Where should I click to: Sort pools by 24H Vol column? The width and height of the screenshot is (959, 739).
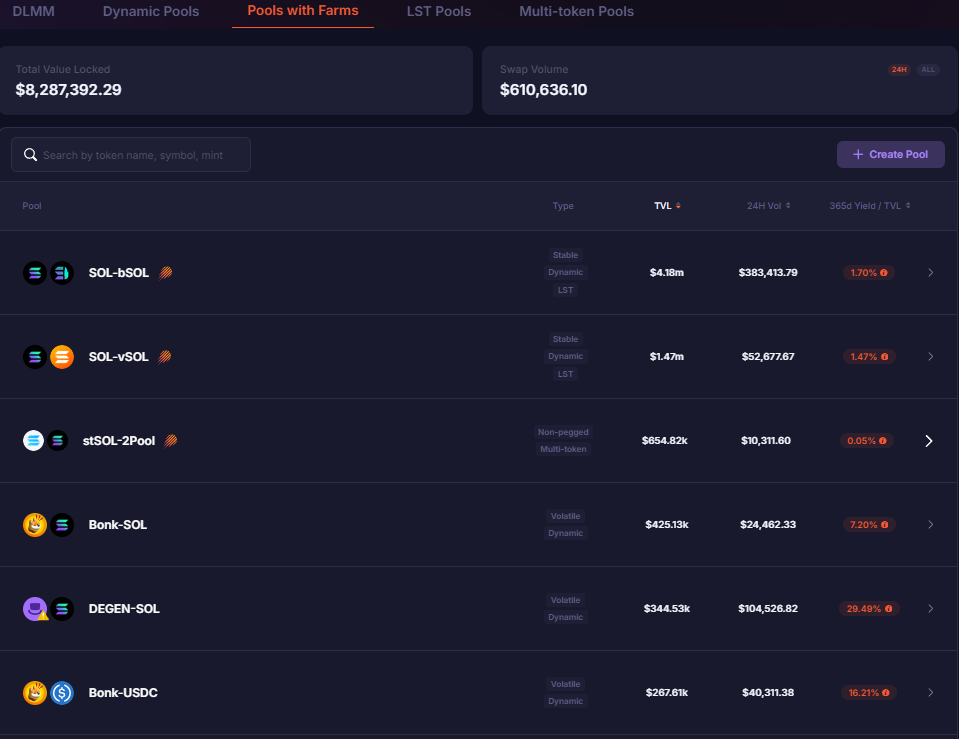769,206
